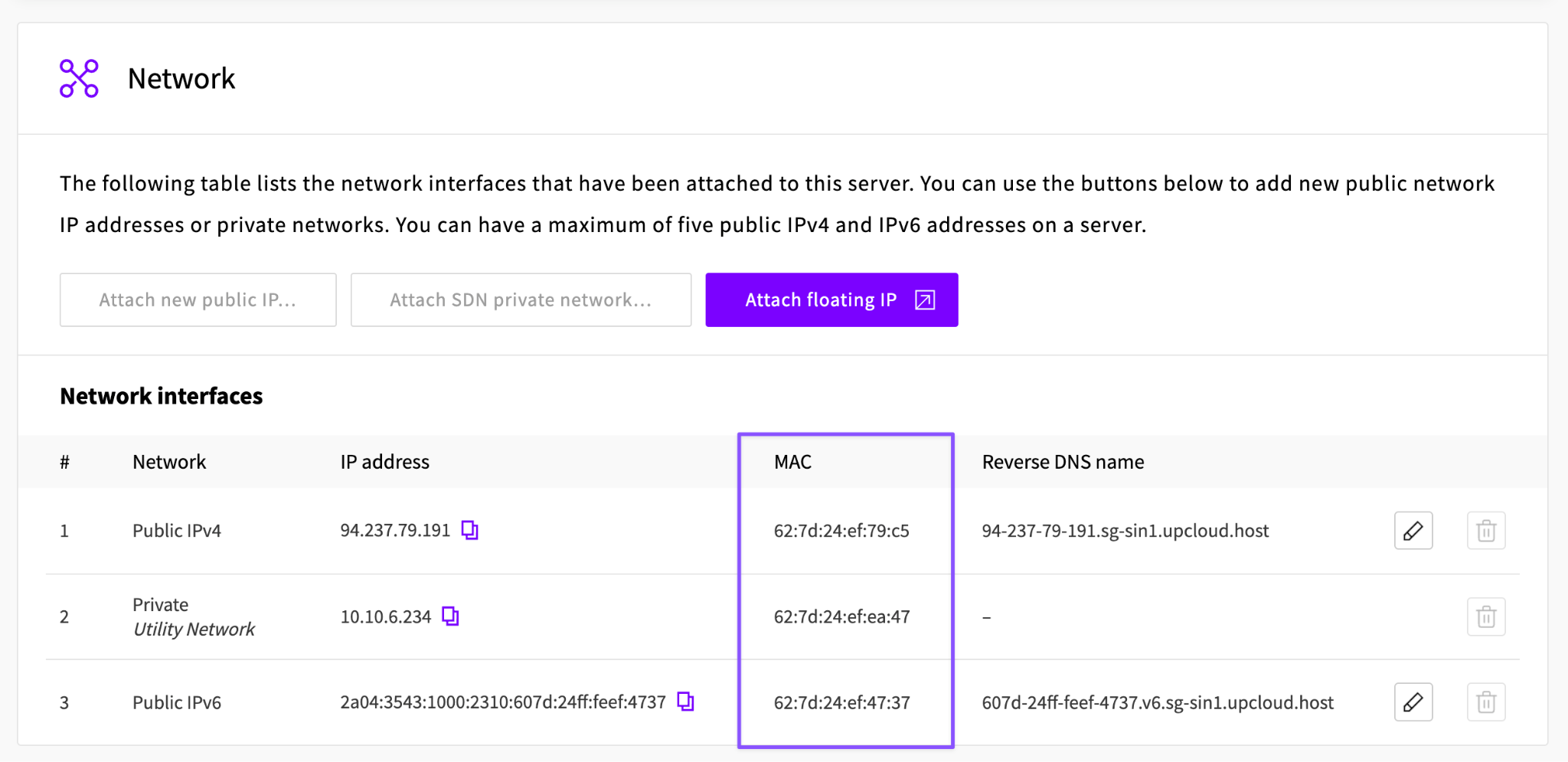Click the 607d-24ff-feef-4737.v6 reverse DNS name
Viewport: 1568px width, 762px height.
tap(1158, 702)
